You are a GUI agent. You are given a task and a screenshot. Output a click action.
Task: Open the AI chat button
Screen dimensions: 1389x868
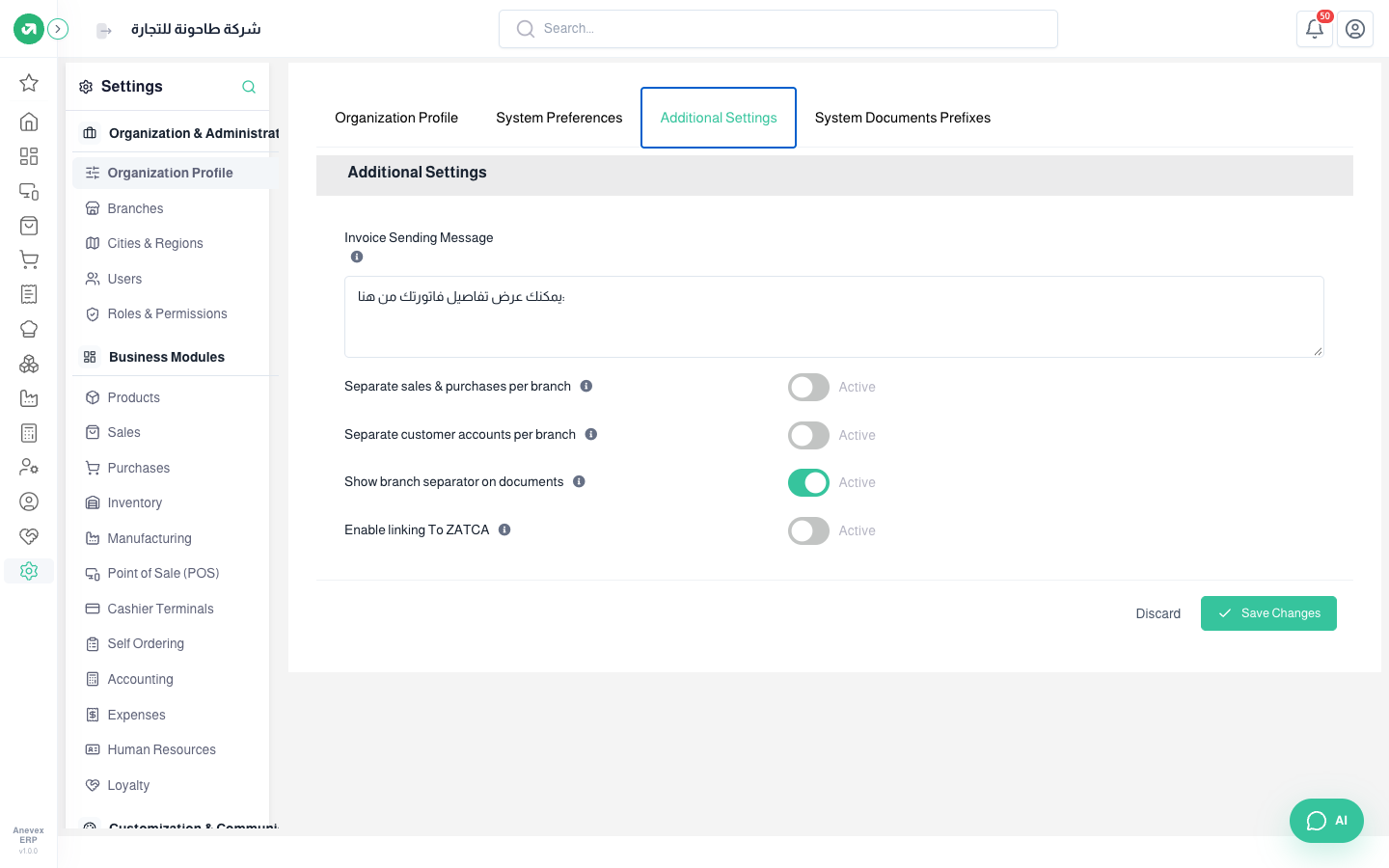(x=1326, y=821)
